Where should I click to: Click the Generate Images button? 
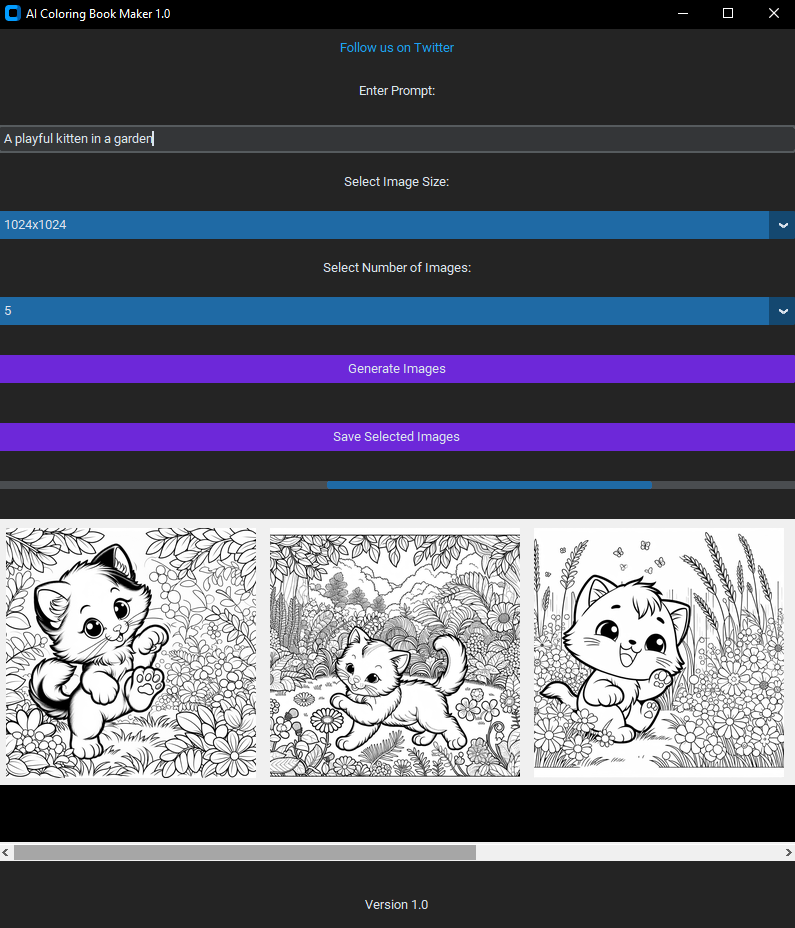[x=397, y=369]
